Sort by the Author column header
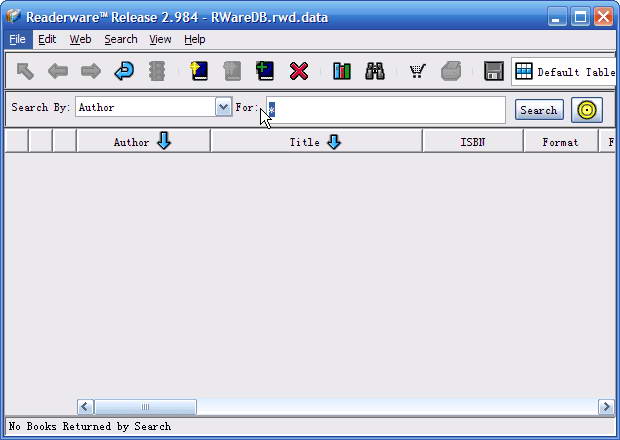Viewport: 620px width, 440px height. 143,142
